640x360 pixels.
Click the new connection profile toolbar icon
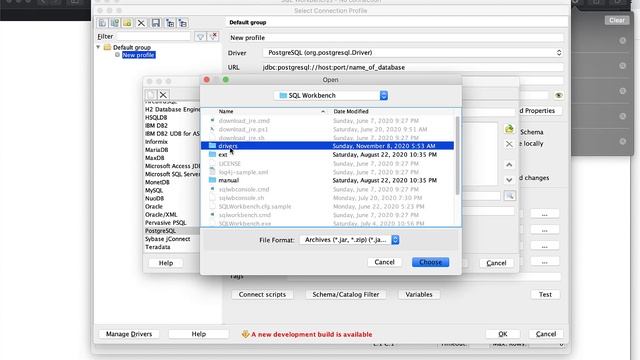click(x=102, y=23)
